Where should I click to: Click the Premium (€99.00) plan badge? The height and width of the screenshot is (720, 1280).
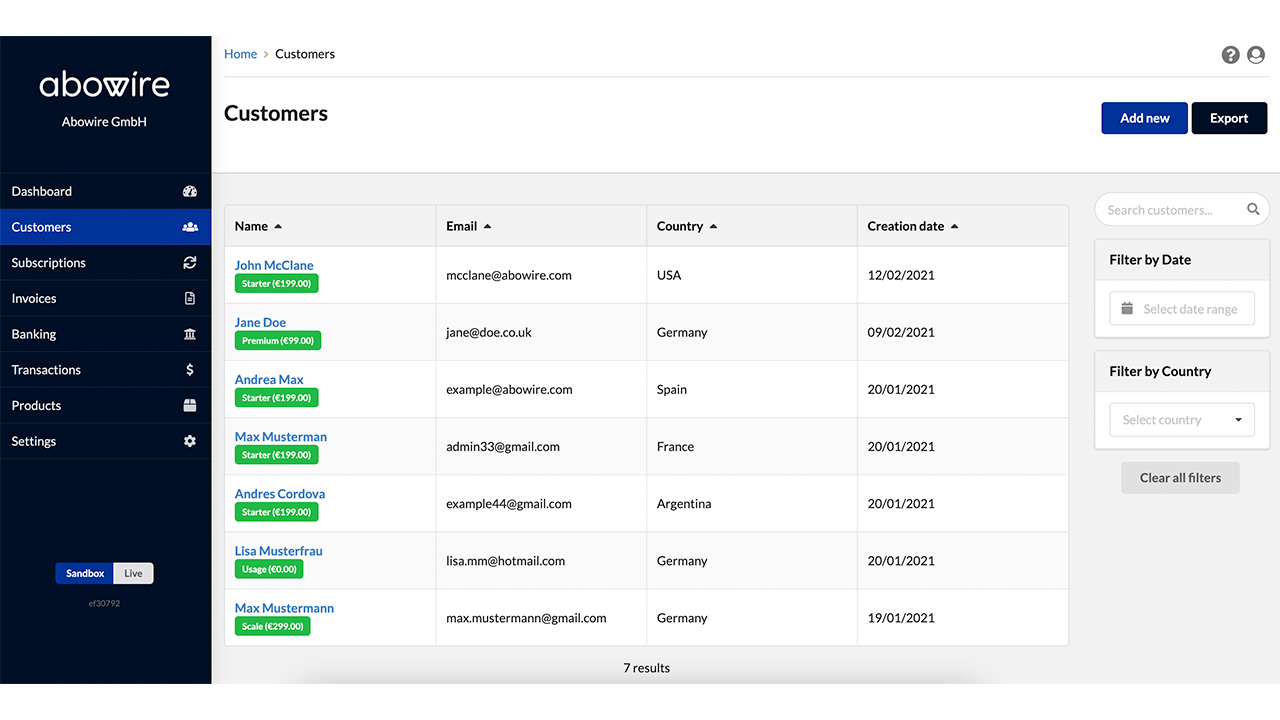[278, 341]
